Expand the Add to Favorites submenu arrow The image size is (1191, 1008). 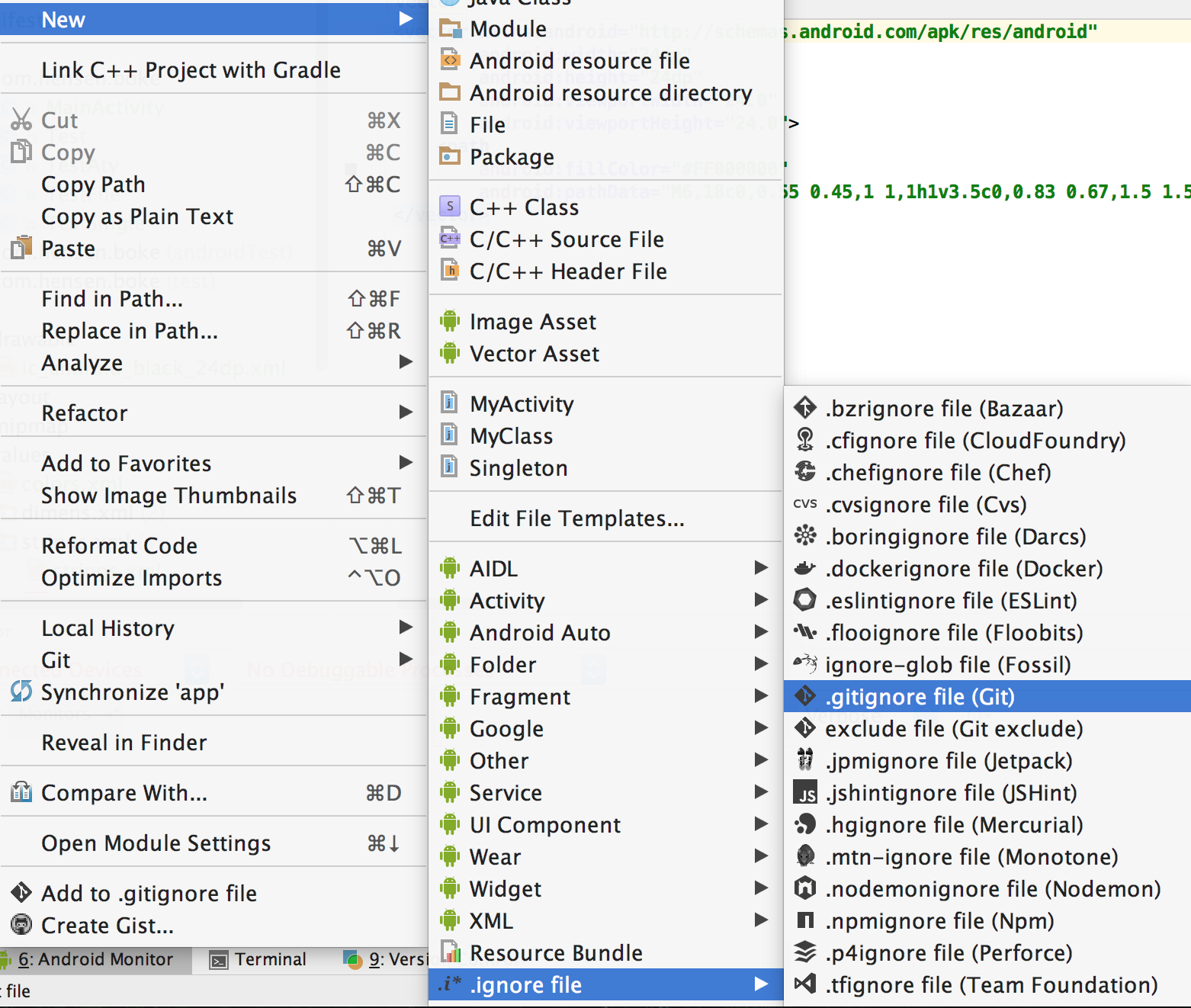click(x=406, y=462)
